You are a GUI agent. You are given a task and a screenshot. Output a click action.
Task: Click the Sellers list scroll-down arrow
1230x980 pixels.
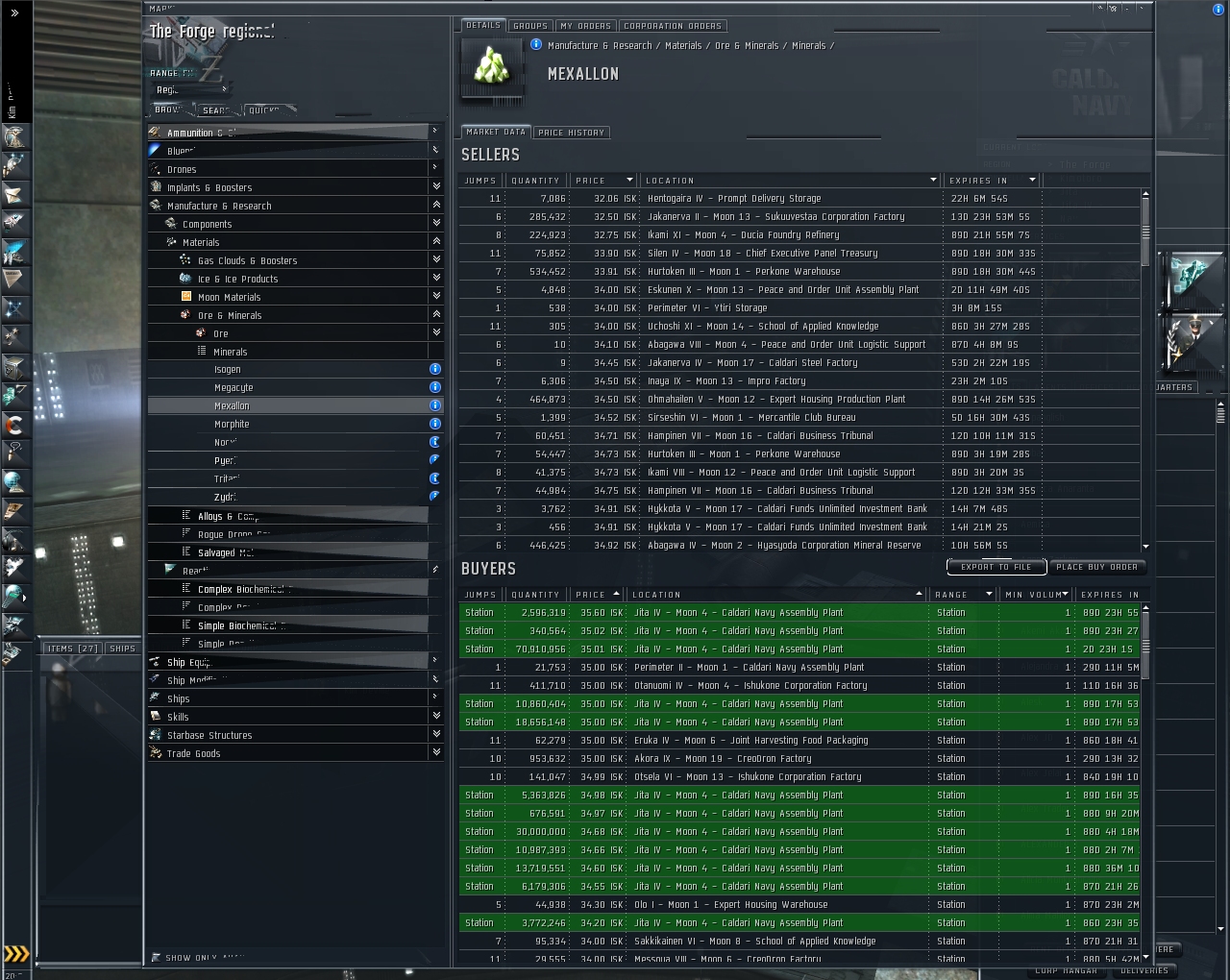1144,546
